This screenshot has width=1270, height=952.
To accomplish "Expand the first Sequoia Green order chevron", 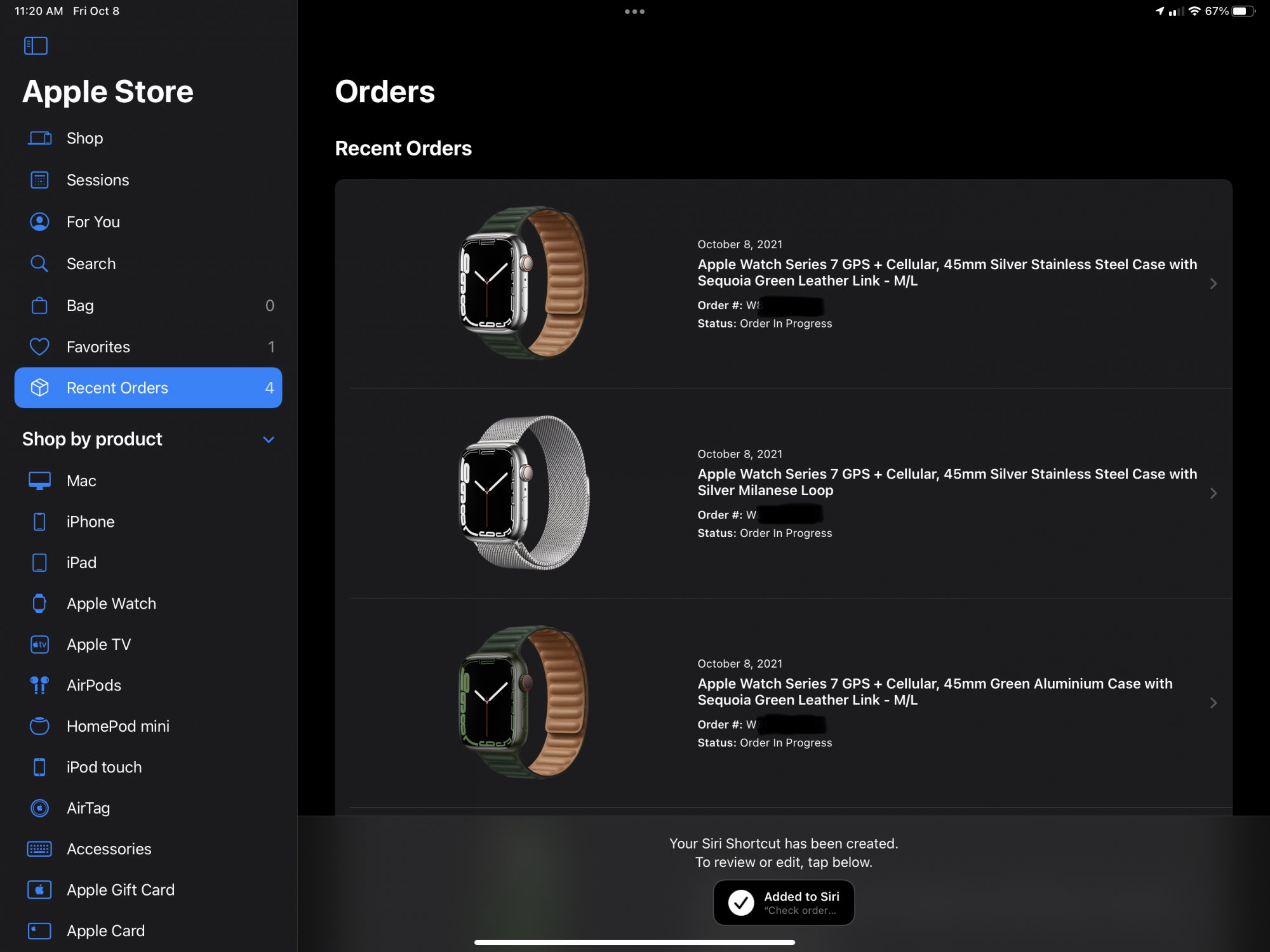I will coord(1213,284).
